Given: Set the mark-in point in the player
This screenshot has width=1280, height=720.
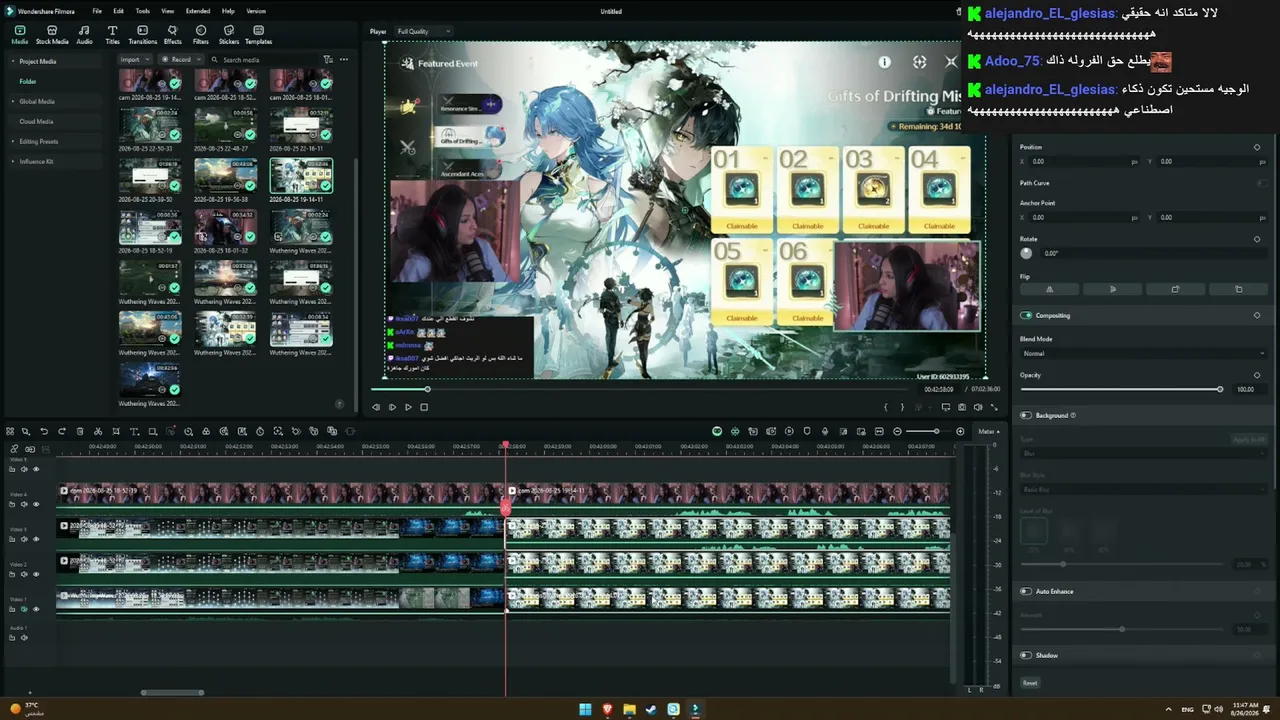Looking at the screenshot, I should click(886, 407).
